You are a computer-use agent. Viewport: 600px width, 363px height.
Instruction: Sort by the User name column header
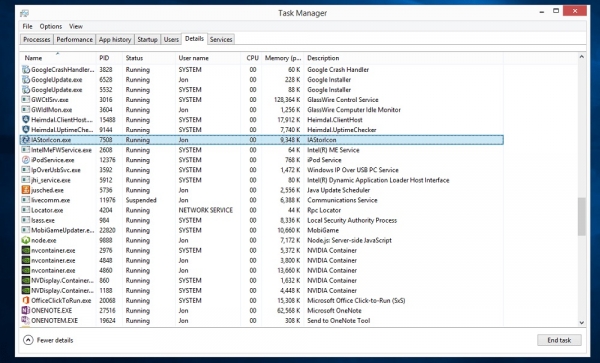pyautogui.click(x=208, y=58)
